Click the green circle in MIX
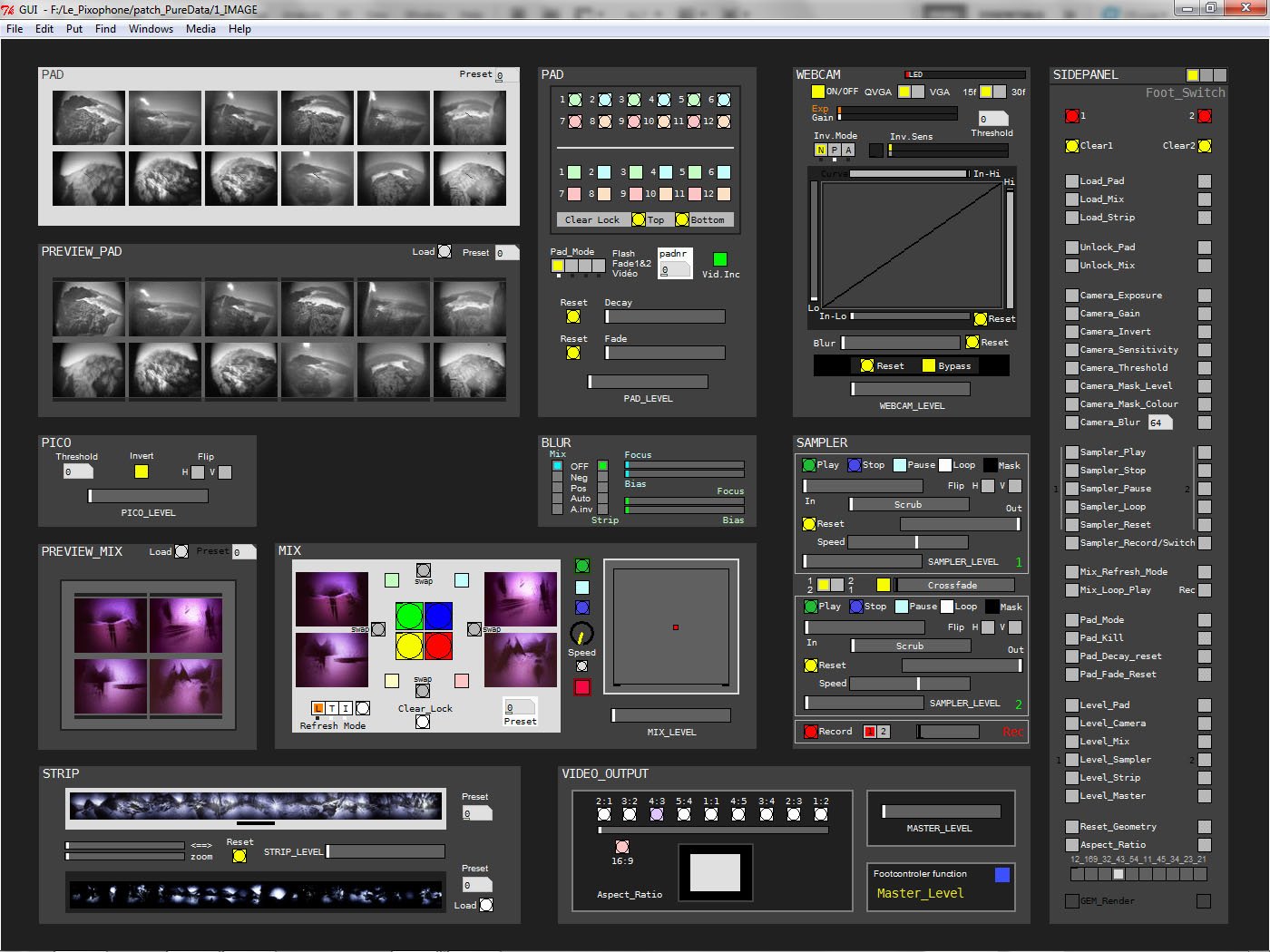The width and height of the screenshot is (1270, 952). coord(409,617)
